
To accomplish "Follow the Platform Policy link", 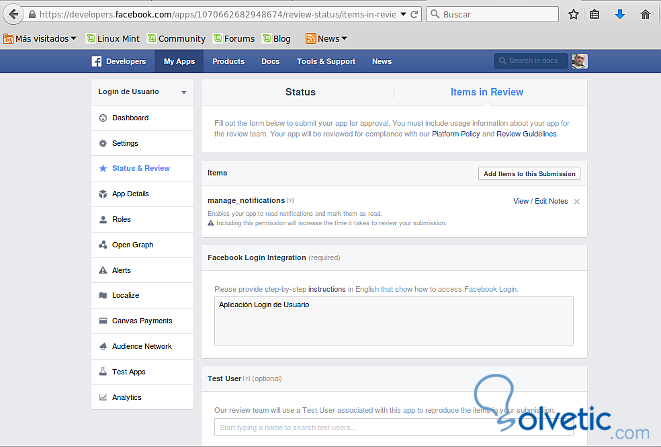I will 456,134.
